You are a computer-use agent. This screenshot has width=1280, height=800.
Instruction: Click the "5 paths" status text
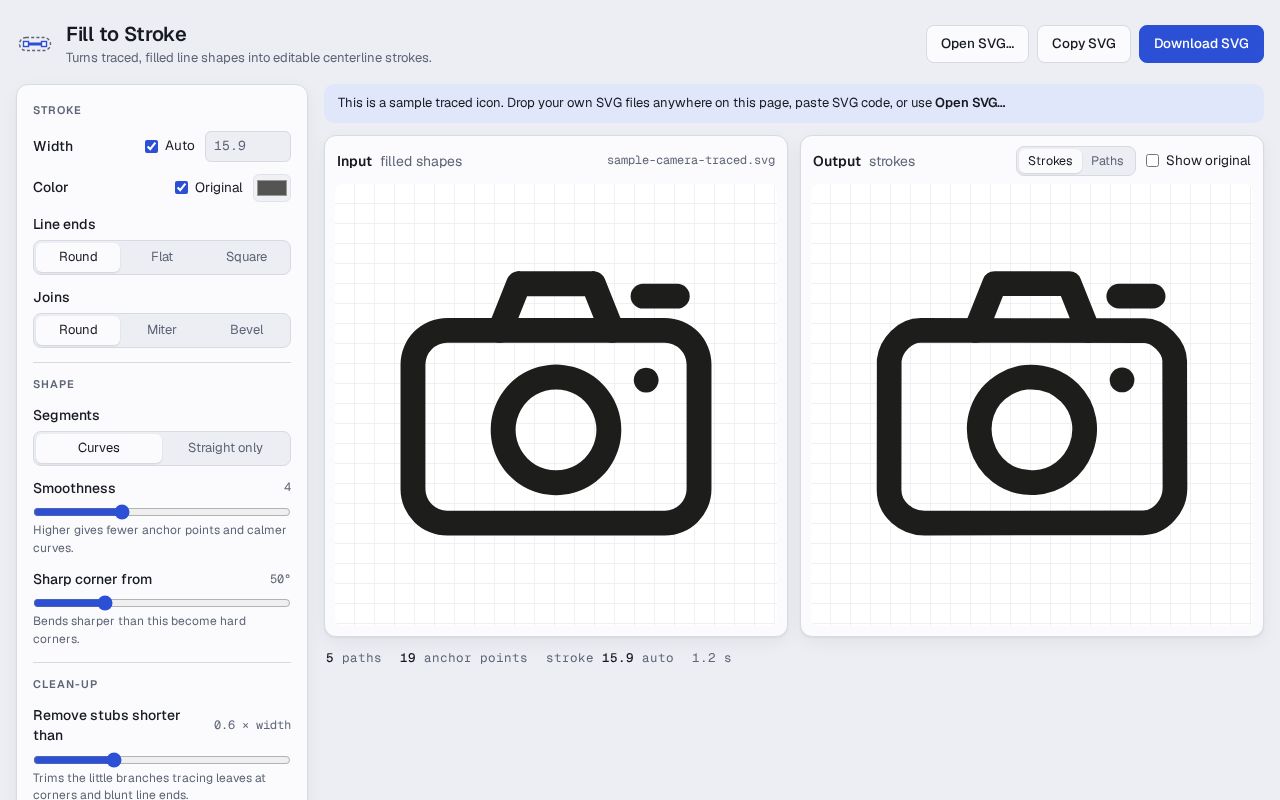(354, 658)
